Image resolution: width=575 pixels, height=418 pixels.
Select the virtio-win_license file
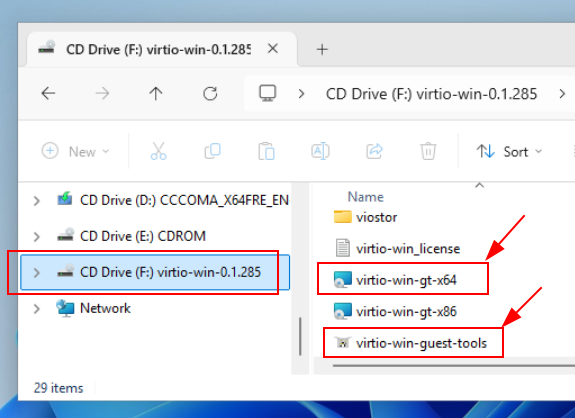click(408, 249)
